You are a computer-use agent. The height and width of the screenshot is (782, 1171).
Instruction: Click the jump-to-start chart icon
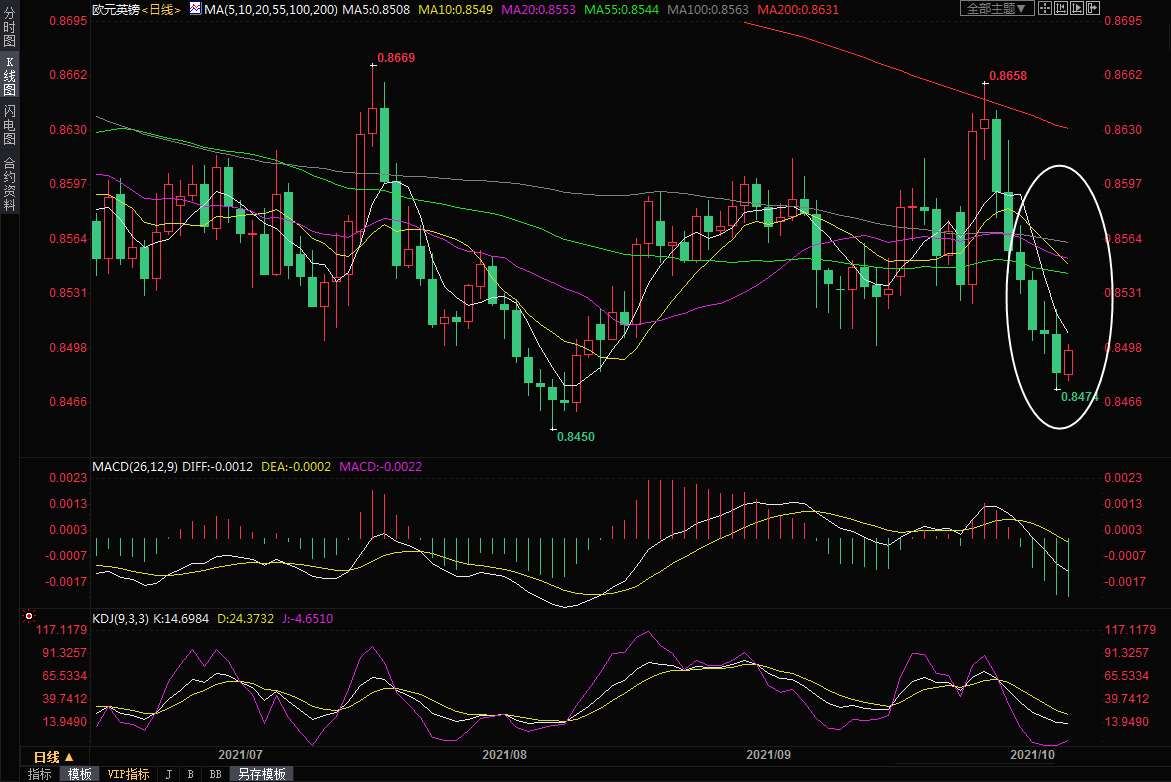1059,8
